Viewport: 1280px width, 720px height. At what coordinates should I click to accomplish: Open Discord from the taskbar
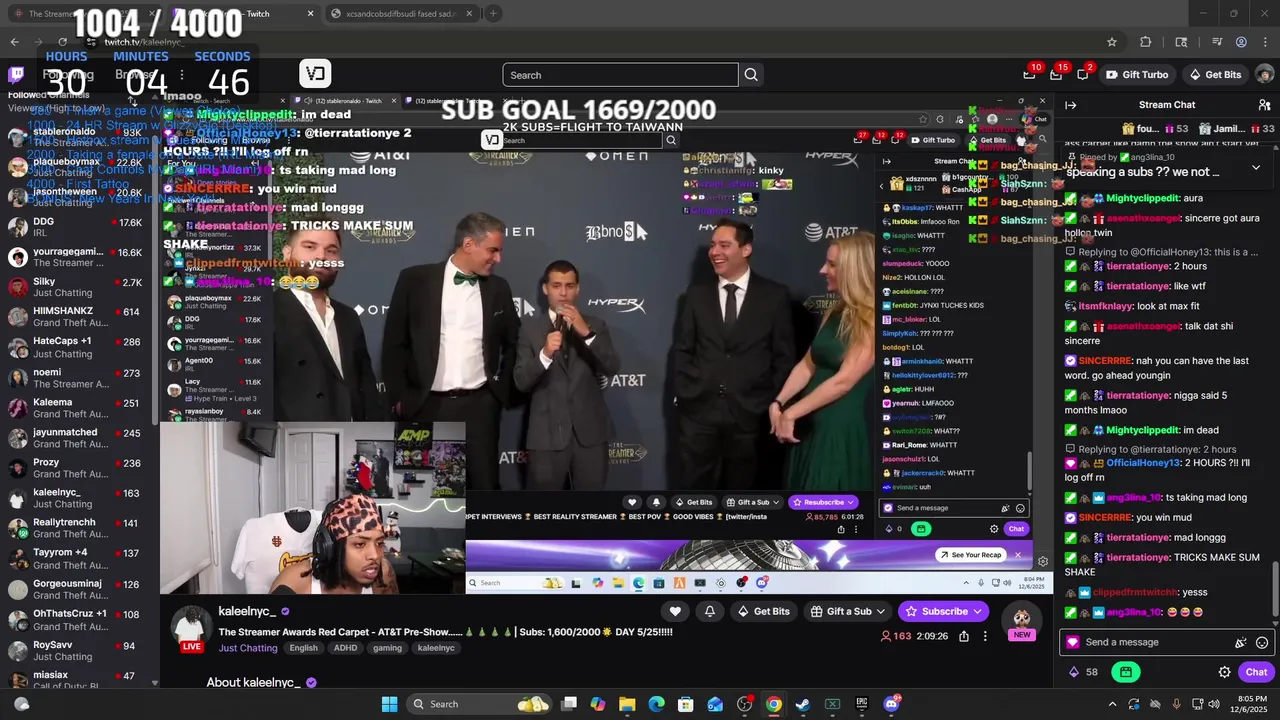(891, 704)
